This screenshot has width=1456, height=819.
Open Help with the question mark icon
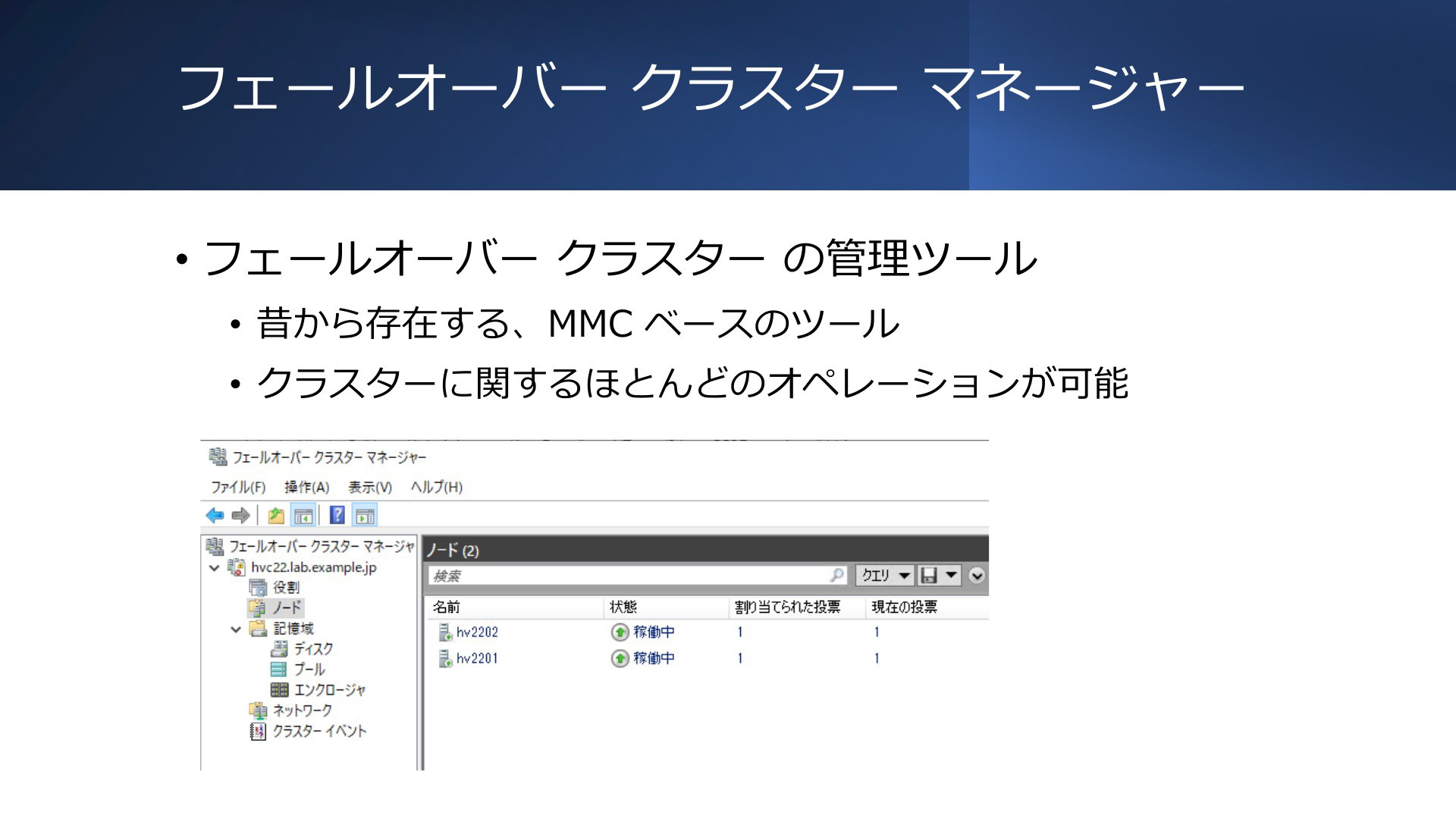coord(337,516)
